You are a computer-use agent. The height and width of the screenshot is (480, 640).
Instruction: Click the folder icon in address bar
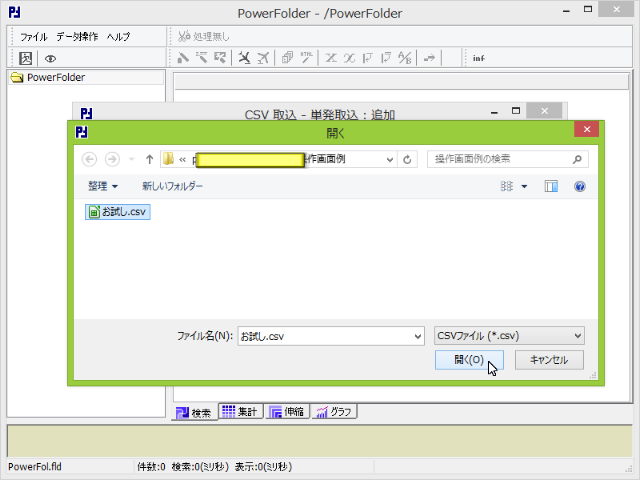point(168,159)
